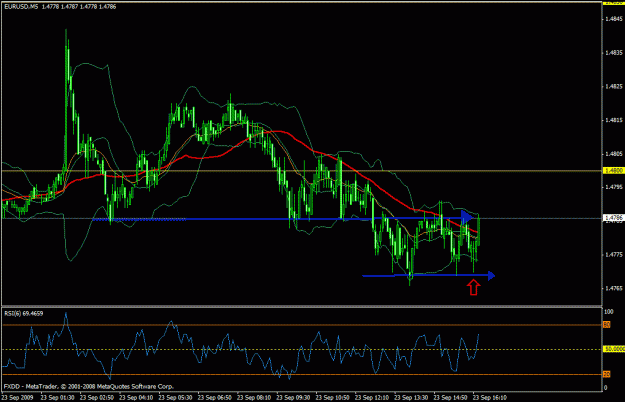Click the 23 Sep 12:10 time label
This screenshot has width=625, height=402.
(x=372, y=398)
